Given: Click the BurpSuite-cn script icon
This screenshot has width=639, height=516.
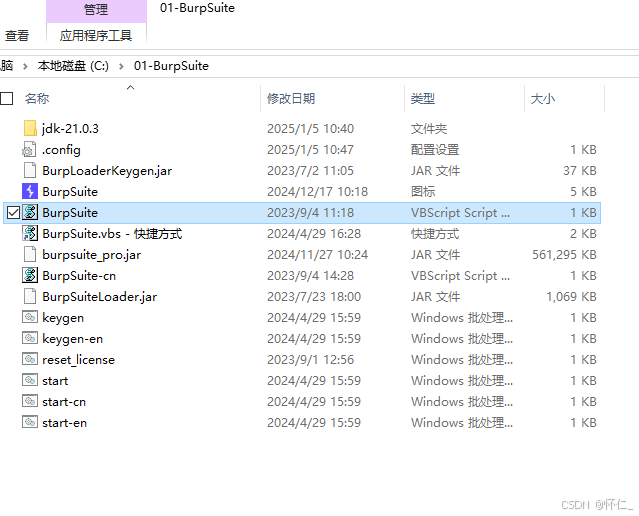Looking at the screenshot, I should [30, 276].
